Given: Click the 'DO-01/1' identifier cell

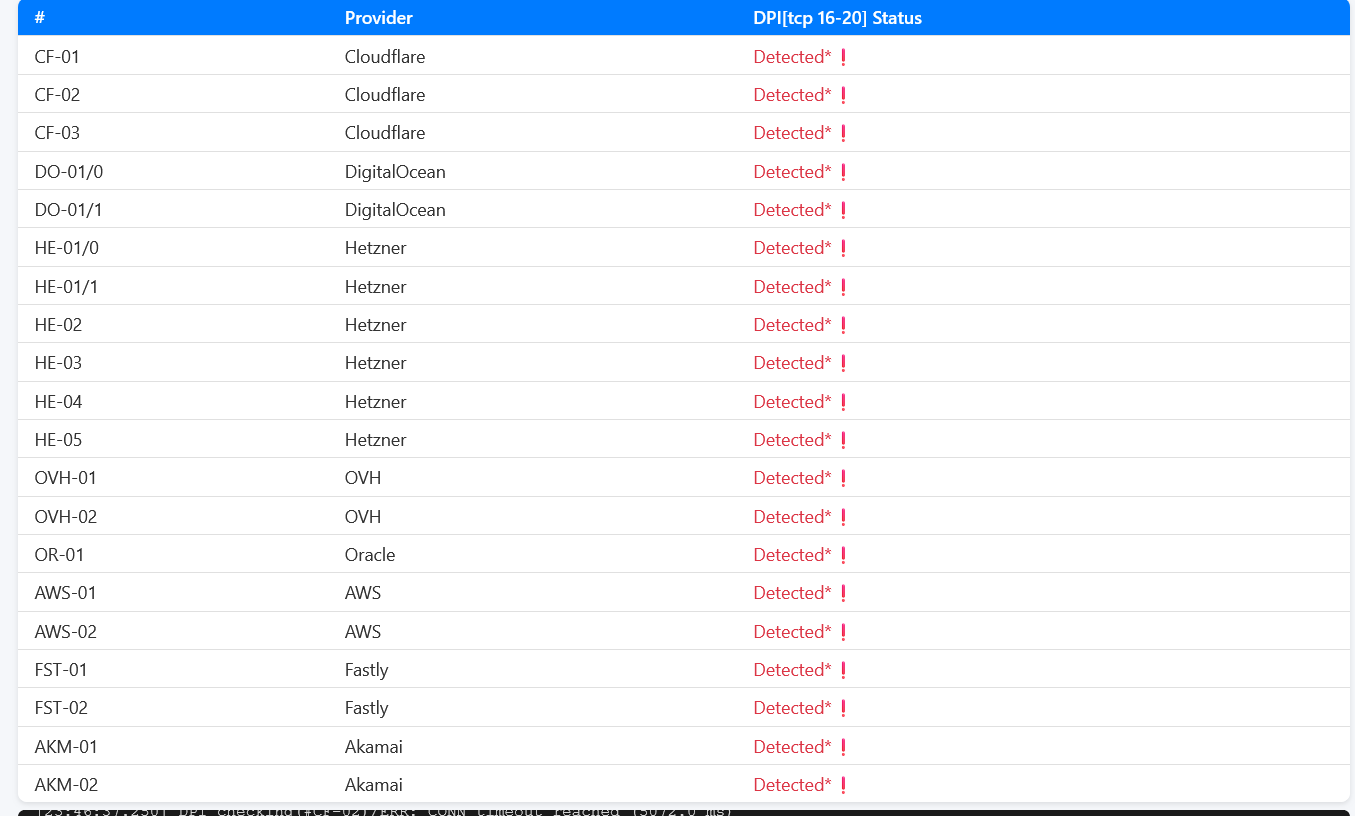Looking at the screenshot, I should [69, 210].
